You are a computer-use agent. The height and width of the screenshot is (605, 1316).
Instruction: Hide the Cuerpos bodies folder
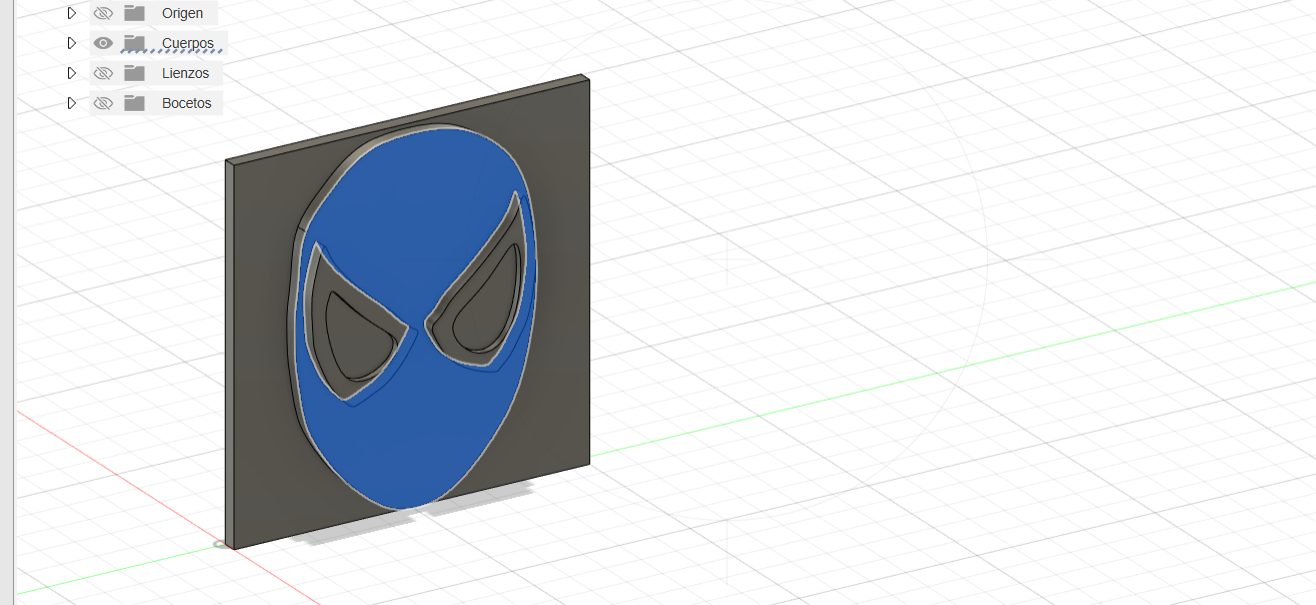[102, 43]
